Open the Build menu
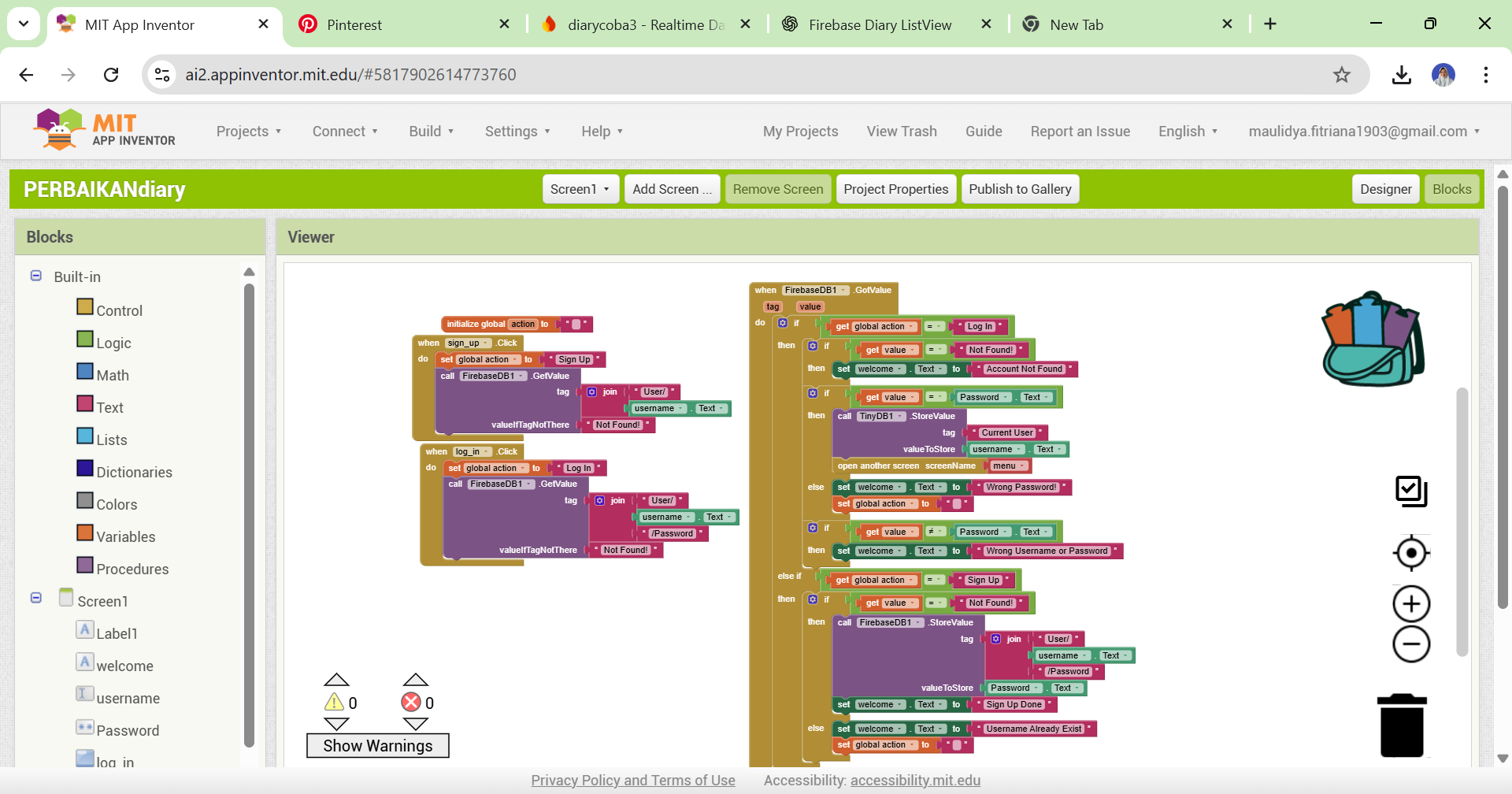Viewport: 1512px width, 794px height. pos(431,132)
